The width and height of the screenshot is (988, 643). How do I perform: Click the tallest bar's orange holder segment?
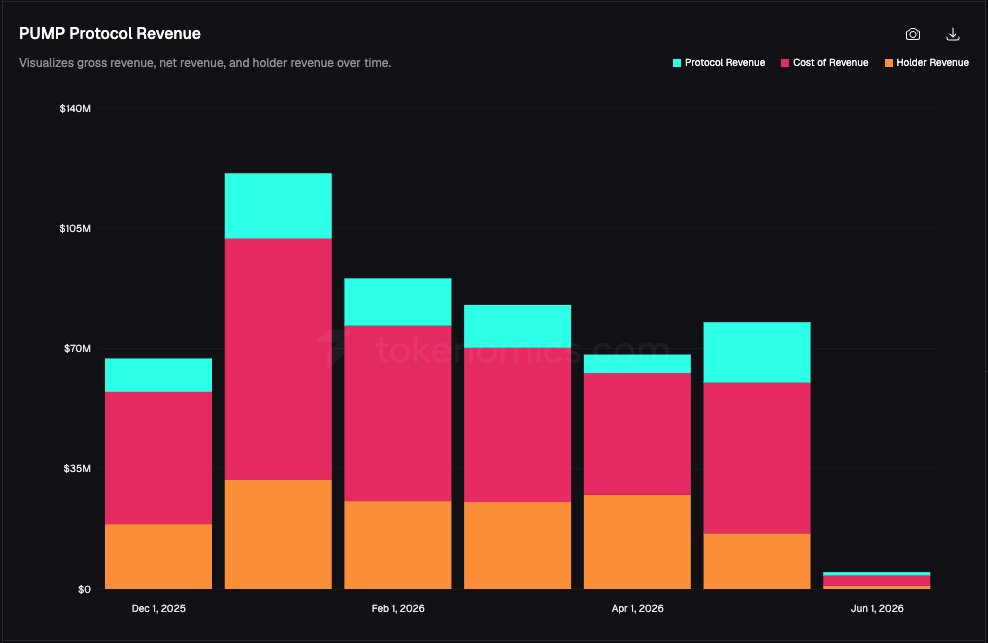[x=278, y=535]
